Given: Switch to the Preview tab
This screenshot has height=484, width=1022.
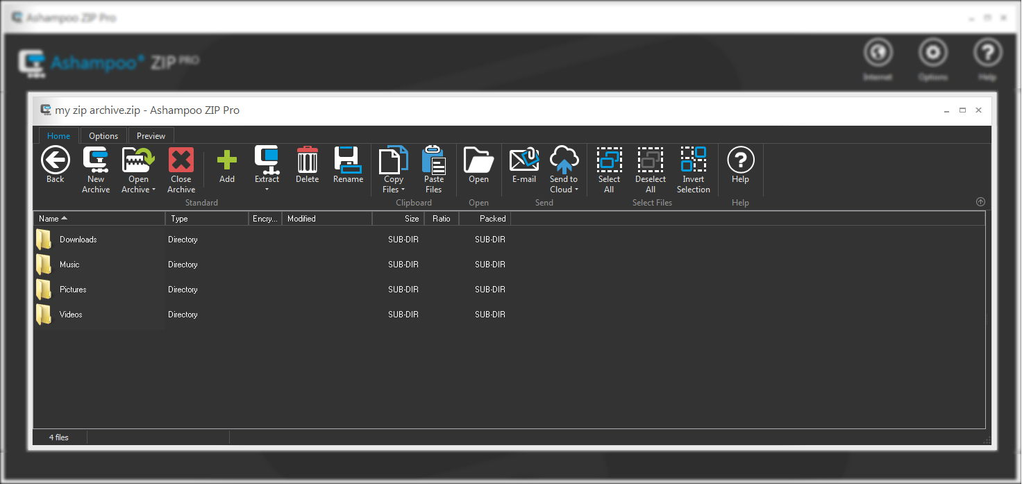Looking at the screenshot, I should pos(151,135).
